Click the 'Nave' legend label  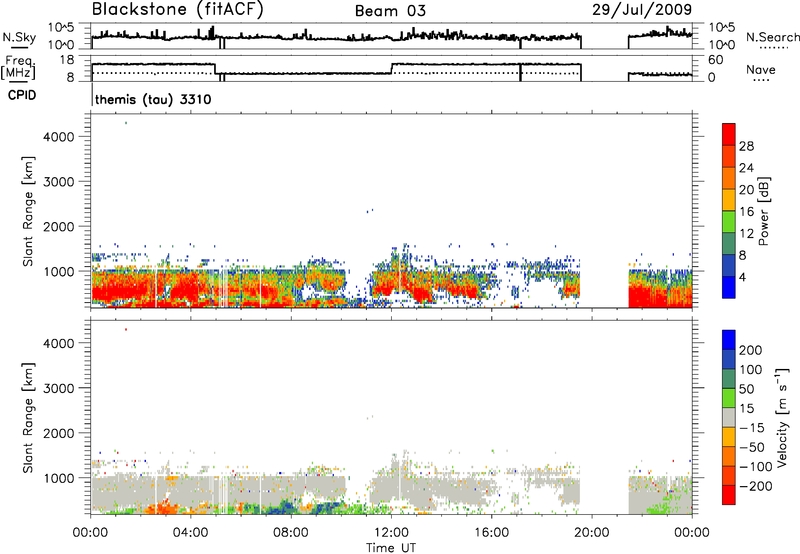[761, 70]
